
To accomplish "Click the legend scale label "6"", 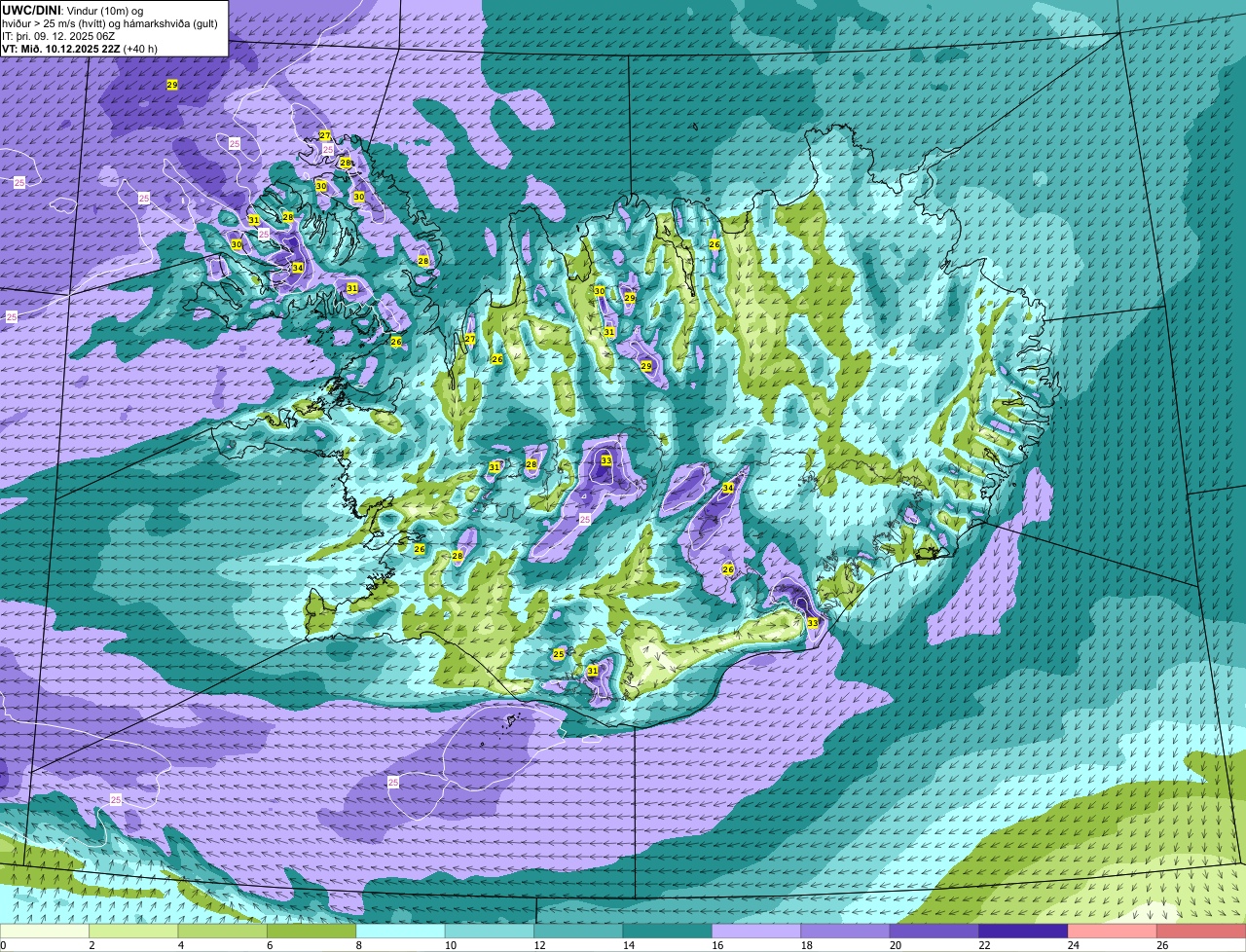I will (x=269, y=945).
